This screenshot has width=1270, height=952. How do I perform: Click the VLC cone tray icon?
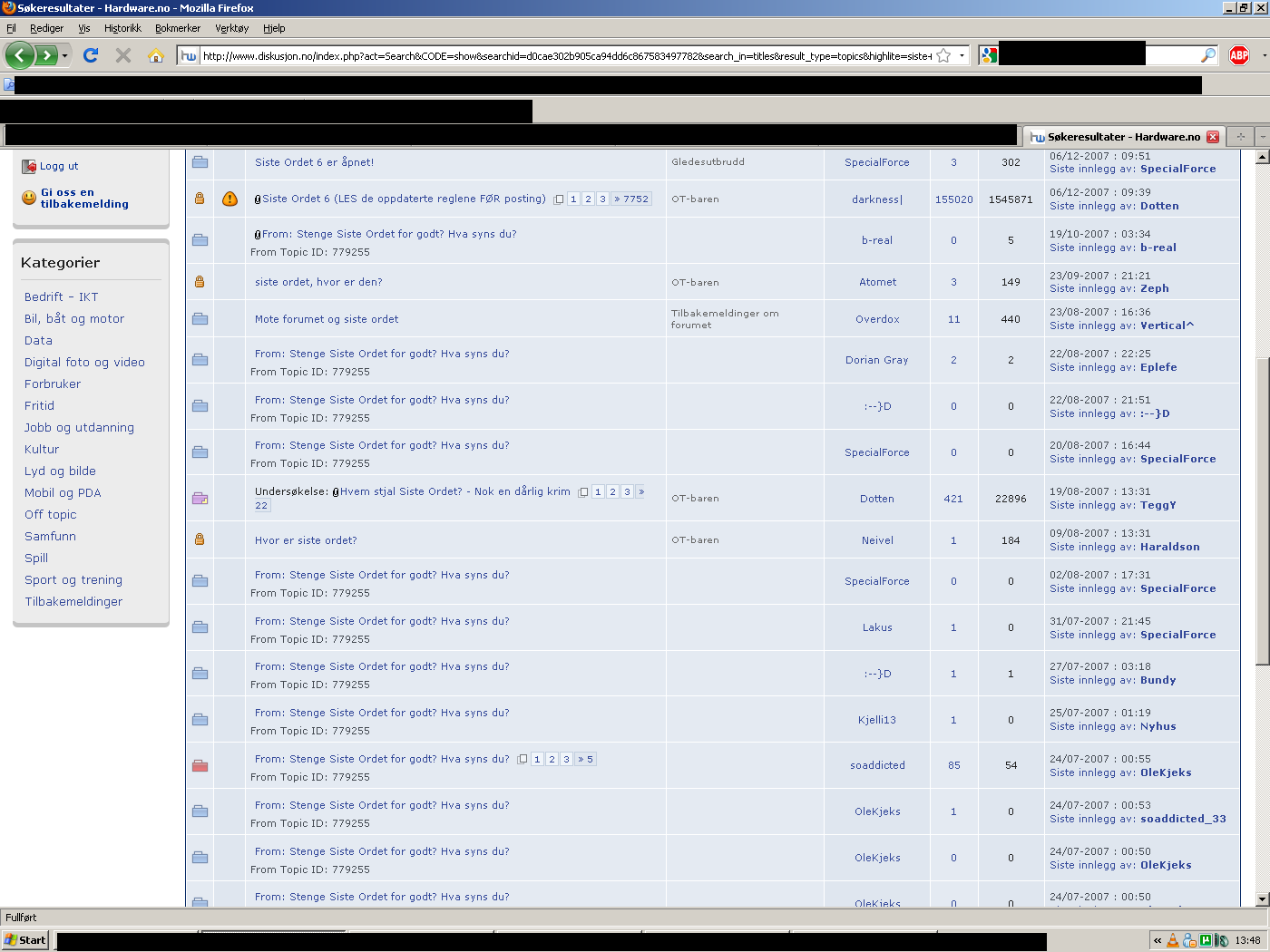click(1173, 941)
